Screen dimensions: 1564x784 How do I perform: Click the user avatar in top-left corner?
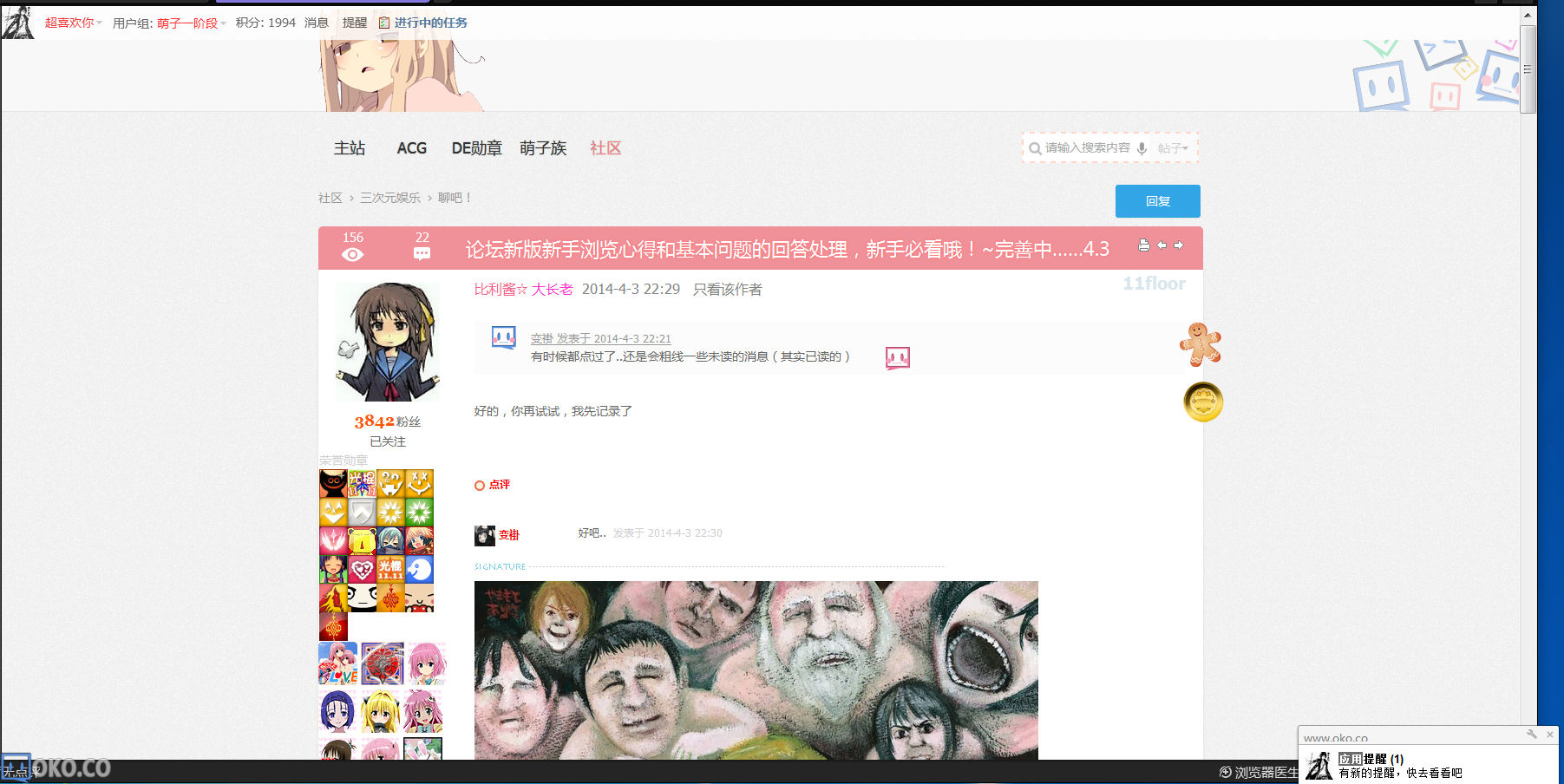click(x=17, y=23)
